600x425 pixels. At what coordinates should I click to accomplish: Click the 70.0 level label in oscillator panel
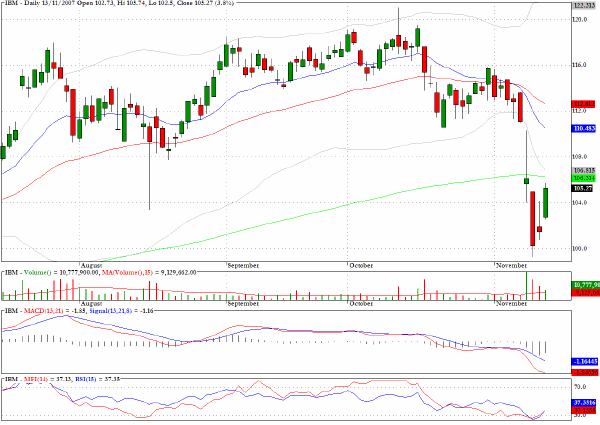[580, 387]
